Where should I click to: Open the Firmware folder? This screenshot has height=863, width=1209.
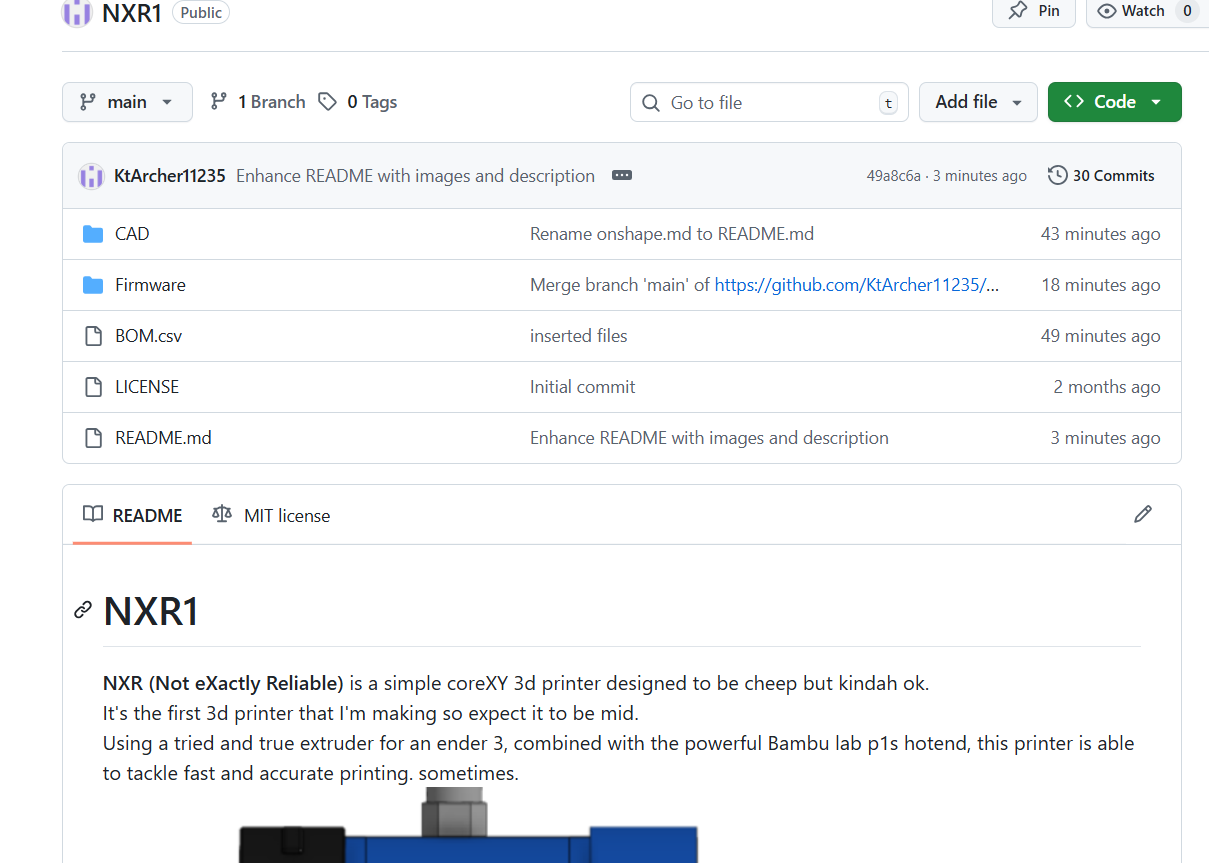pyautogui.click(x=150, y=285)
